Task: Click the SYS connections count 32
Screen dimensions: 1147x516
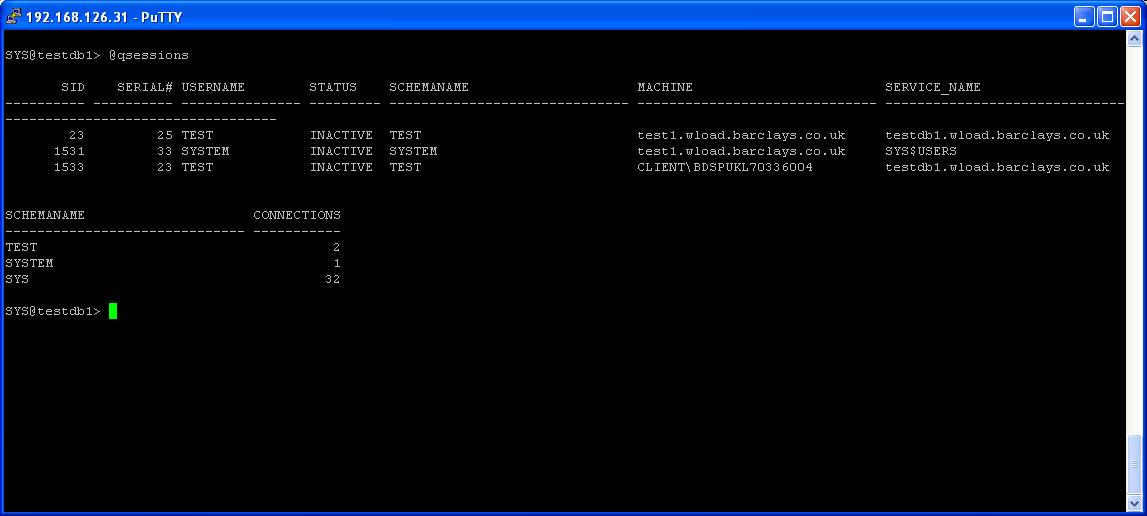Action: 332,279
